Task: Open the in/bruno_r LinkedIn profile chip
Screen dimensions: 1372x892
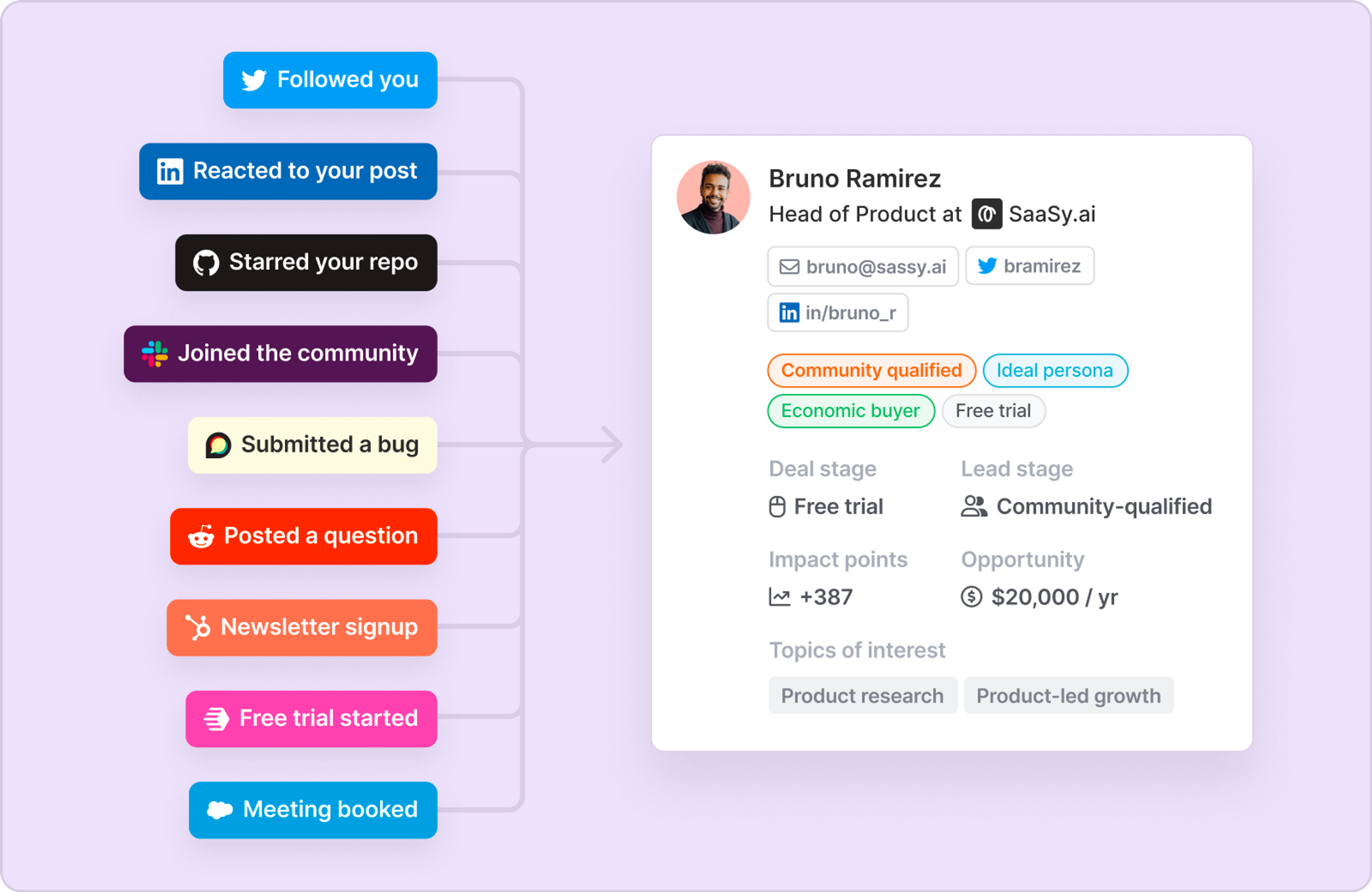Action: coord(837,313)
